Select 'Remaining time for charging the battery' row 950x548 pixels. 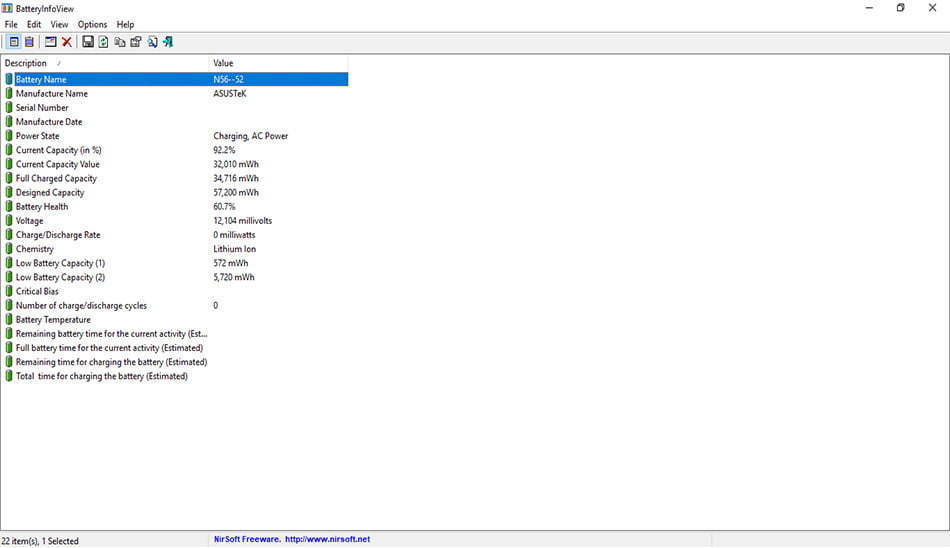coord(176,362)
